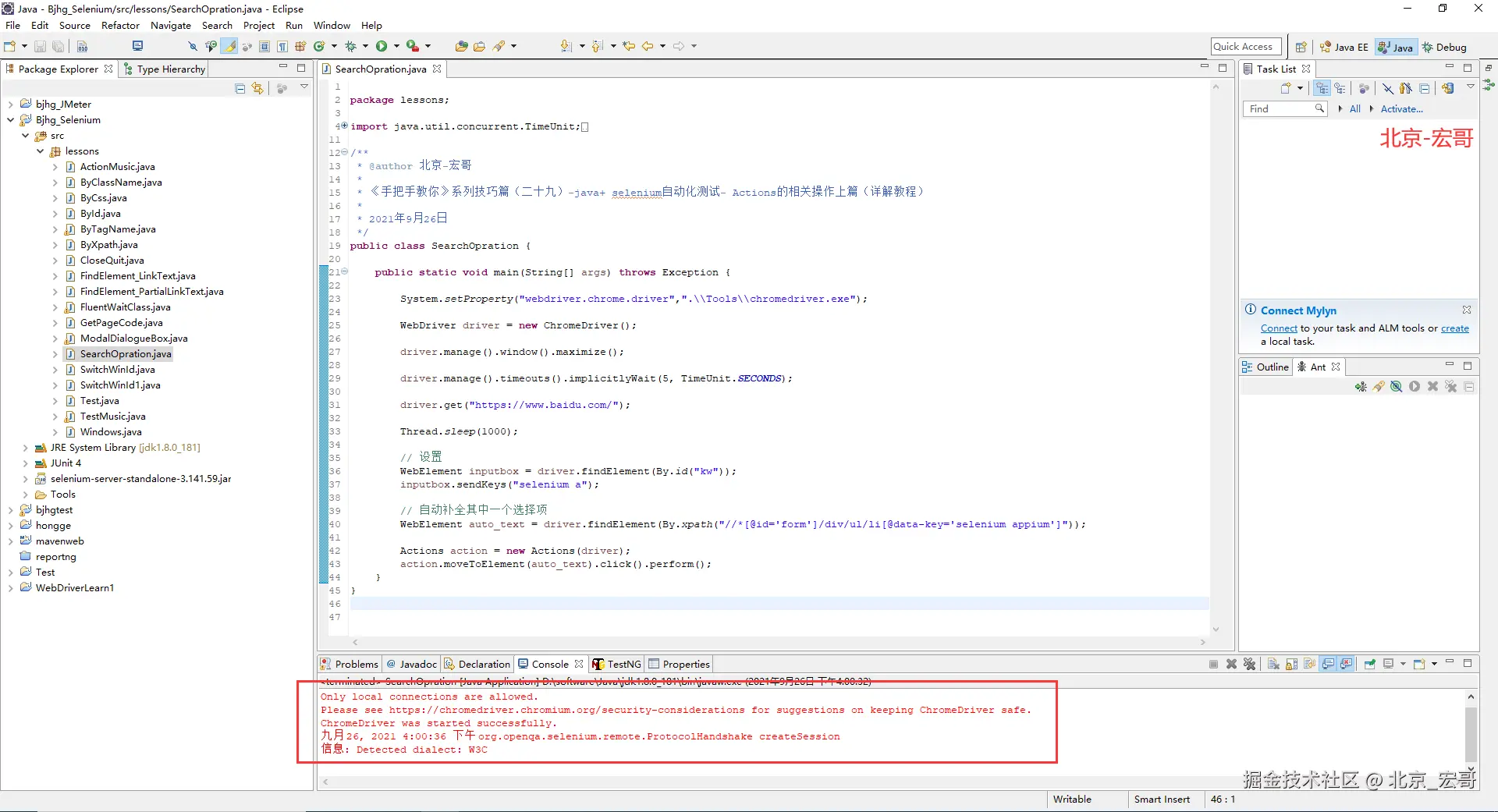The width and height of the screenshot is (1498, 812).
Task: Toggle Link with Editor in Package Explorer
Action: coord(257,89)
